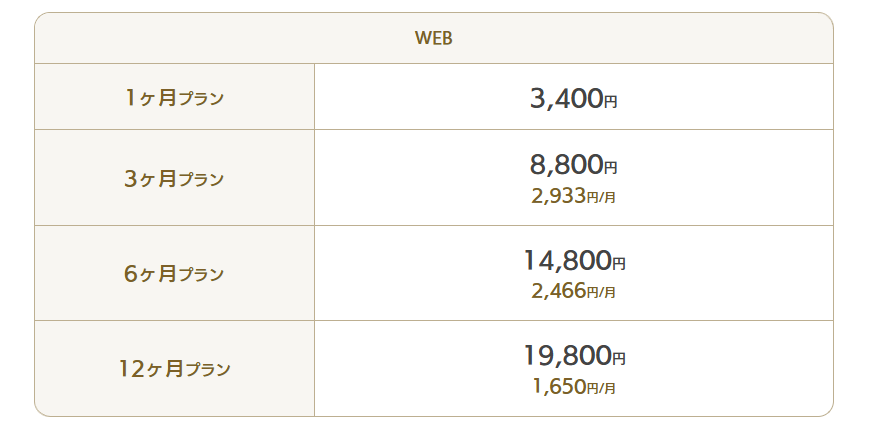Click the 円 symbol after 8,800

click(x=610, y=168)
